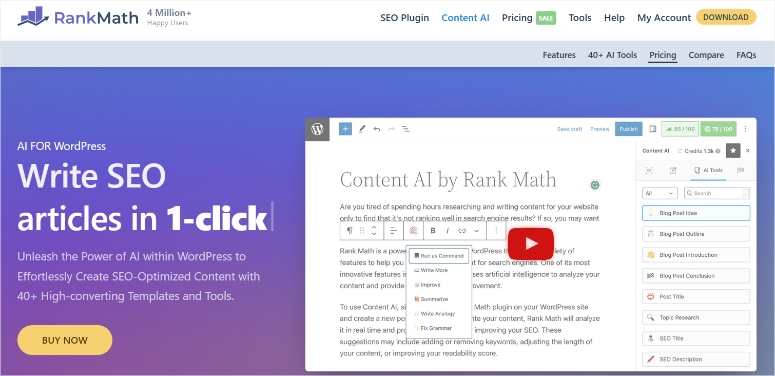
Task: Click the move up/down arrows in the block toolbar
Action: click(x=374, y=231)
